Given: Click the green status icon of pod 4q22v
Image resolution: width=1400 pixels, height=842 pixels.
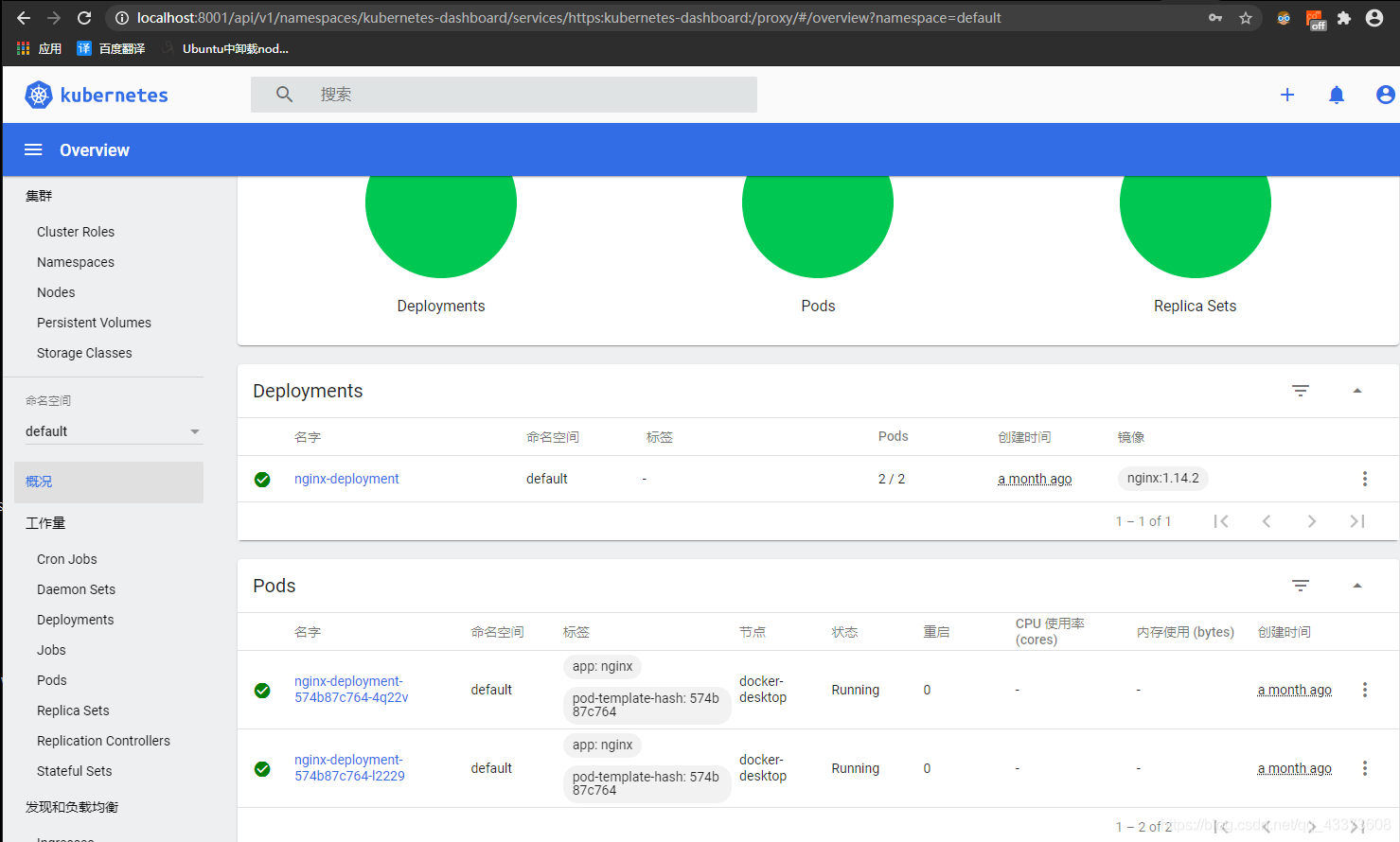Looking at the screenshot, I should (262, 691).
